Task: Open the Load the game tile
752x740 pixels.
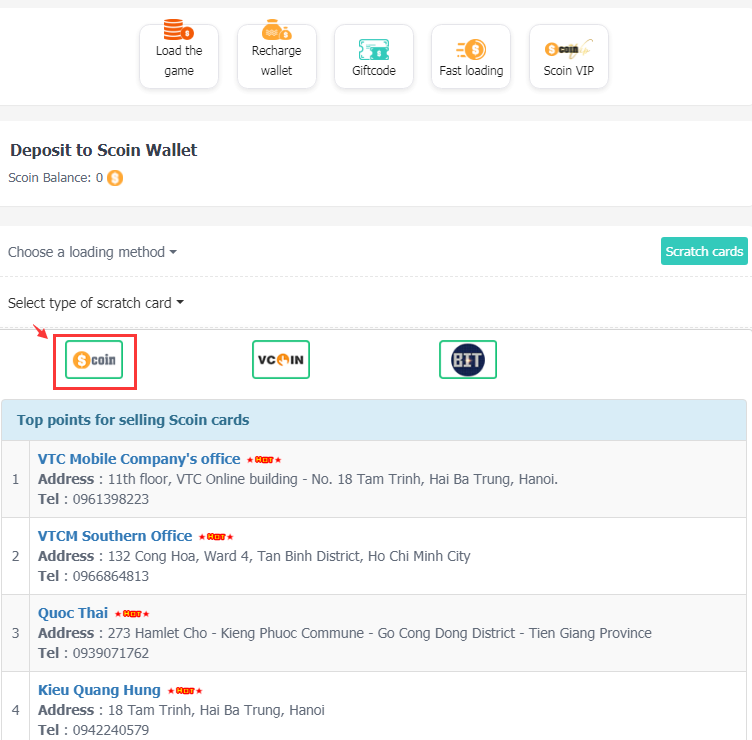Action: [x=179, y=56]
